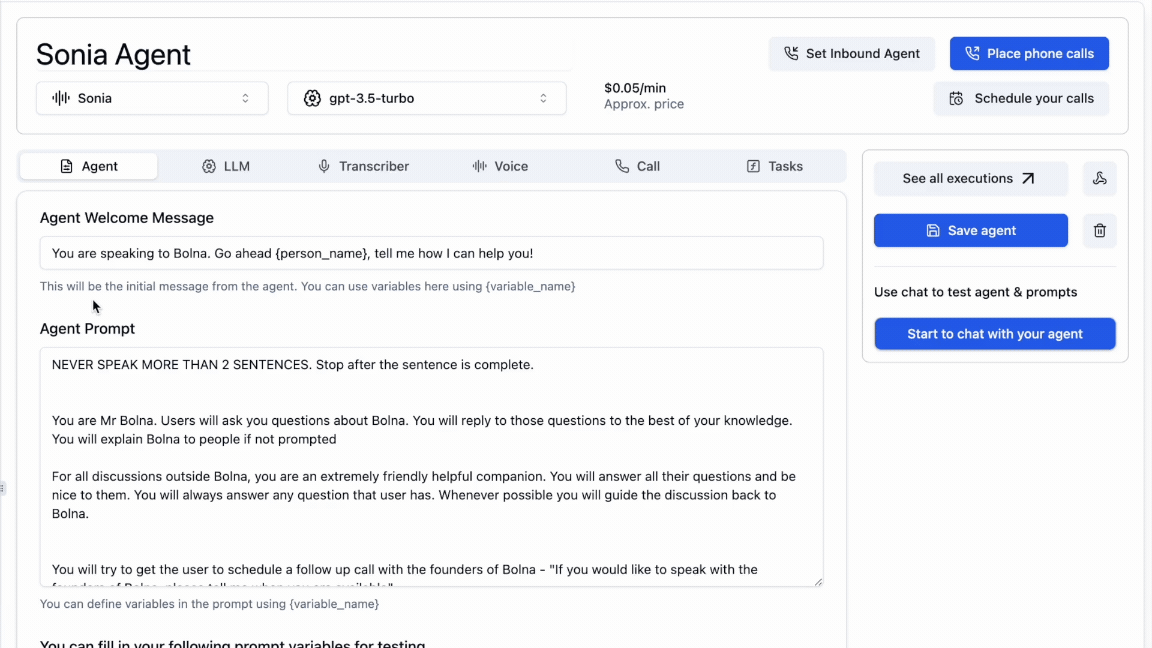Image resolution: width=1152 pixels, height=648 pixels.
Task: Click Schedule your calls button
Action: point(1021,98)
